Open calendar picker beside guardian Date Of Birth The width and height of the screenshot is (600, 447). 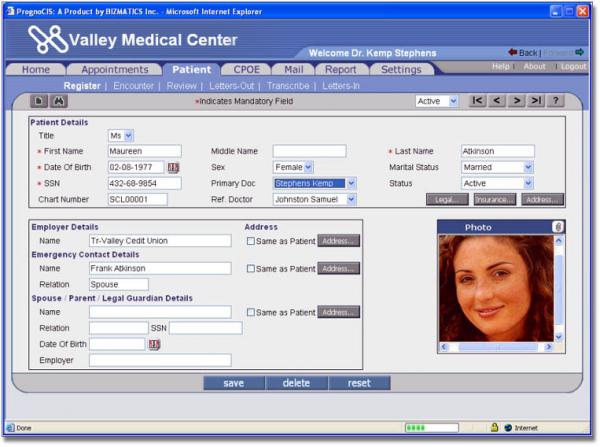154,344
